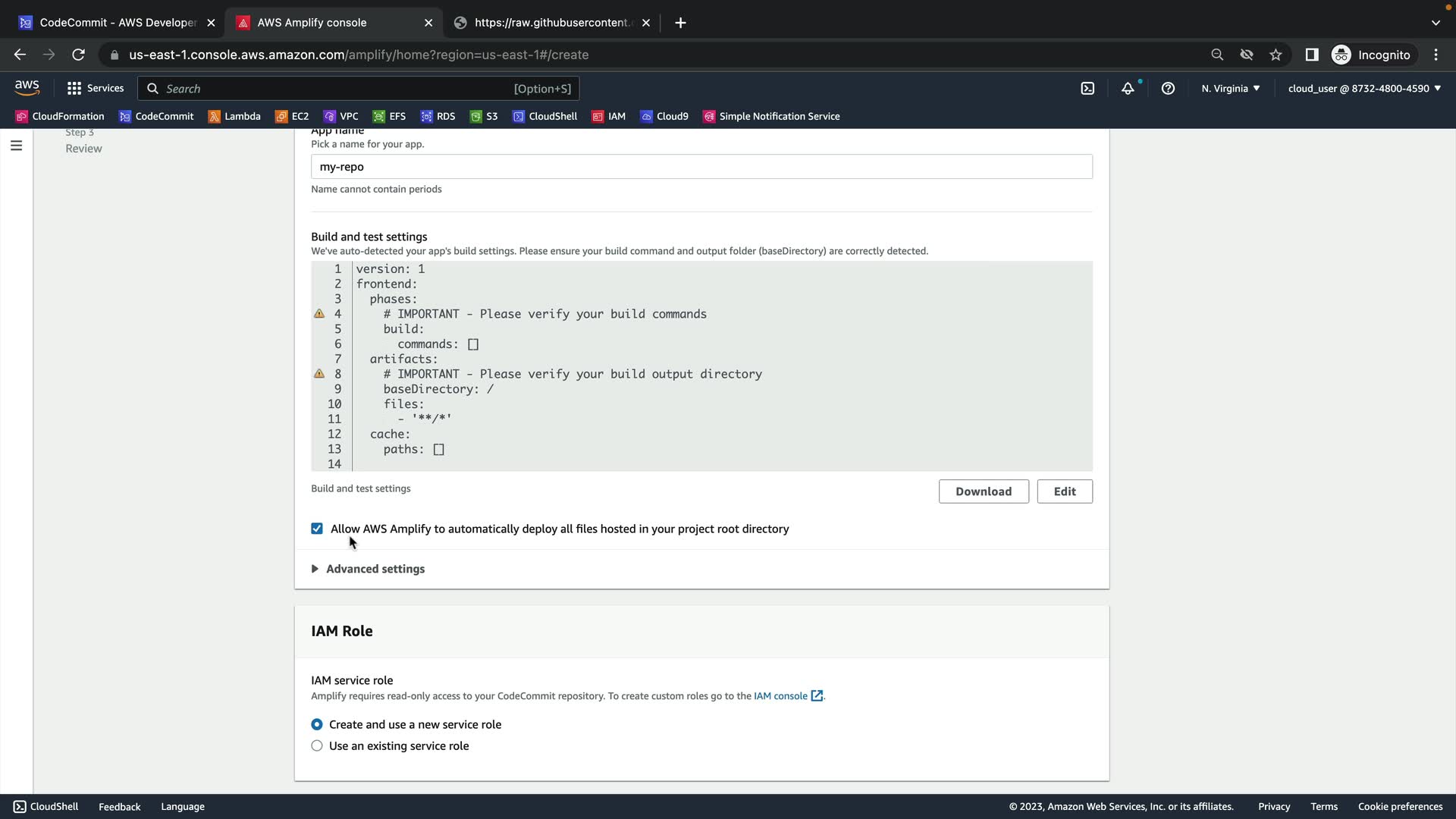Open the Services grid menu icon
Viewport: 1456px width, 819px height.
click(x=74, y=89)
